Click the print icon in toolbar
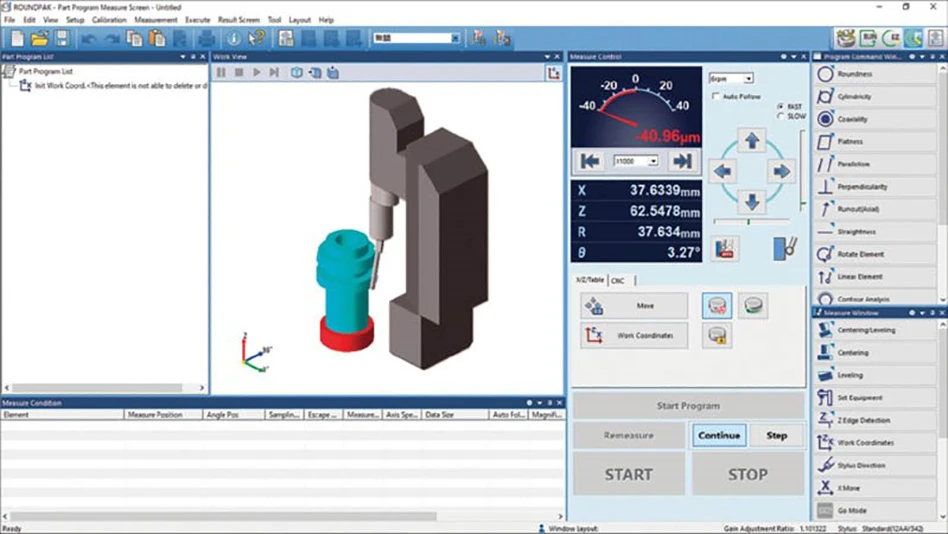 [206, 38]
